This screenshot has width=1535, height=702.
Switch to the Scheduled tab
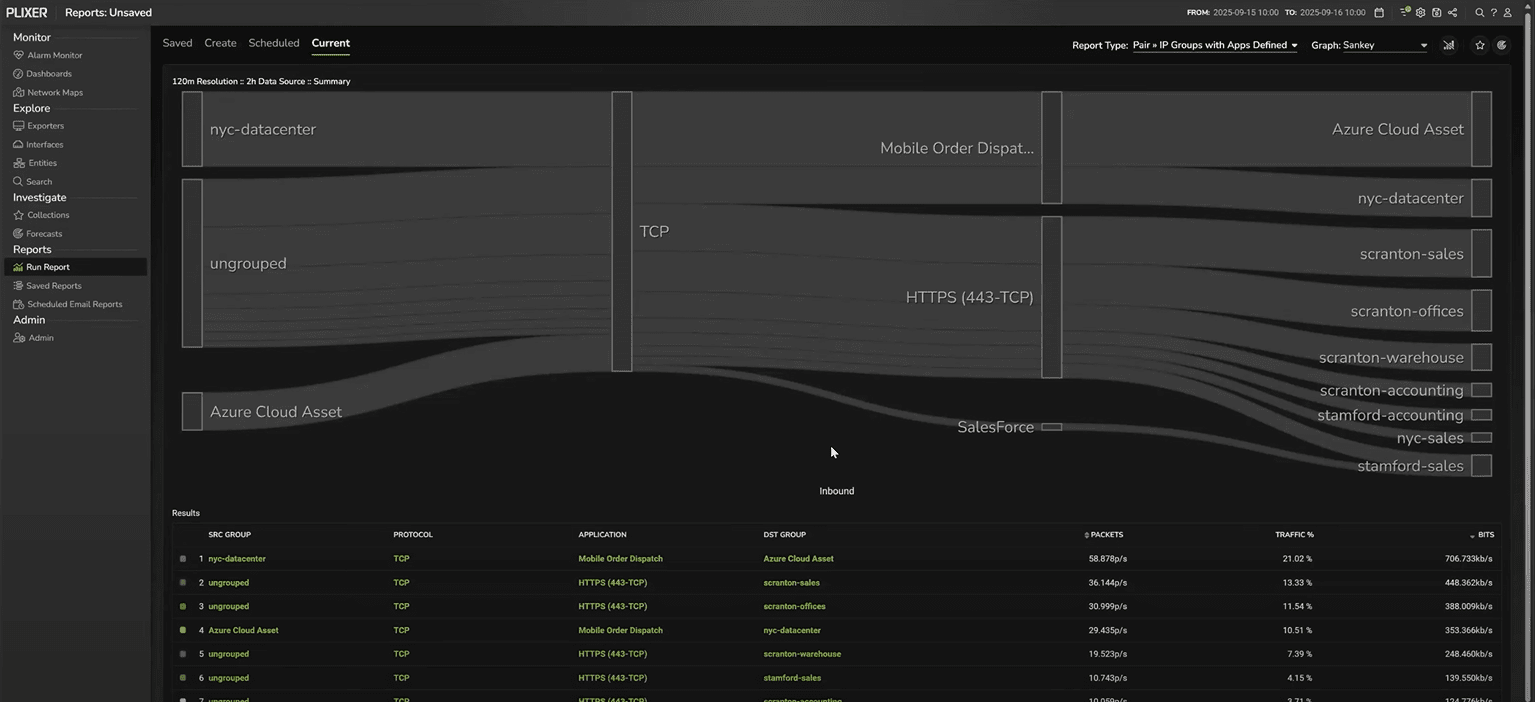[x=274, y=43]
